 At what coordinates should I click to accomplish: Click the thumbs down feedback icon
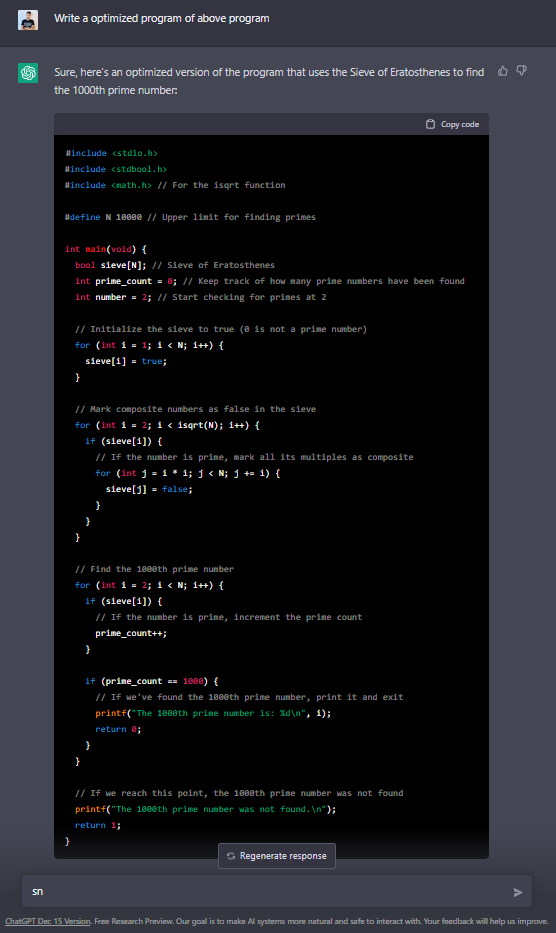(x=521, y=71)
